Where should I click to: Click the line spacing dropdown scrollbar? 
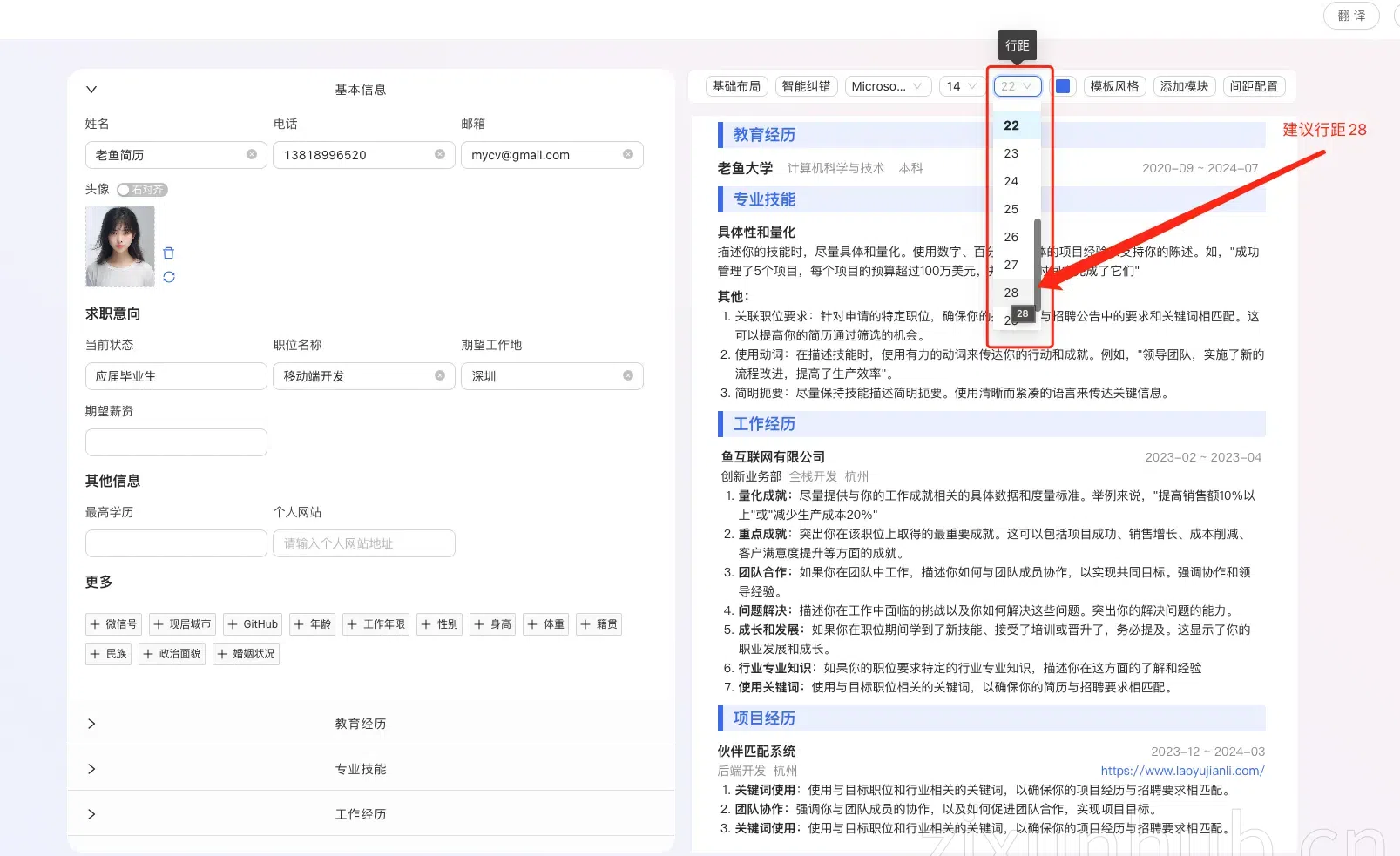[1038, 266]
